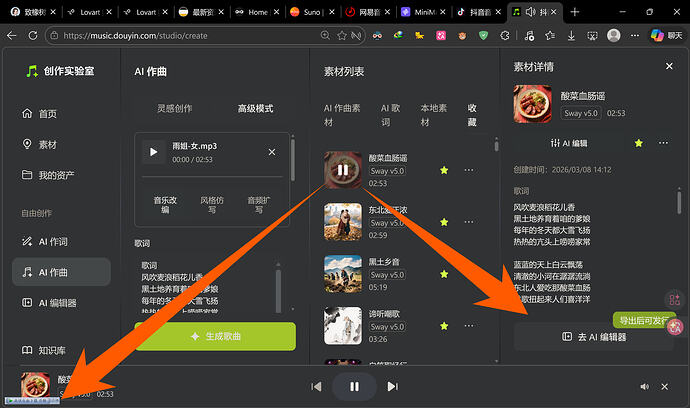Click the zoom magnifier icon in address bar
Viewport: 690px width, 408px height.
click(325, 36)
